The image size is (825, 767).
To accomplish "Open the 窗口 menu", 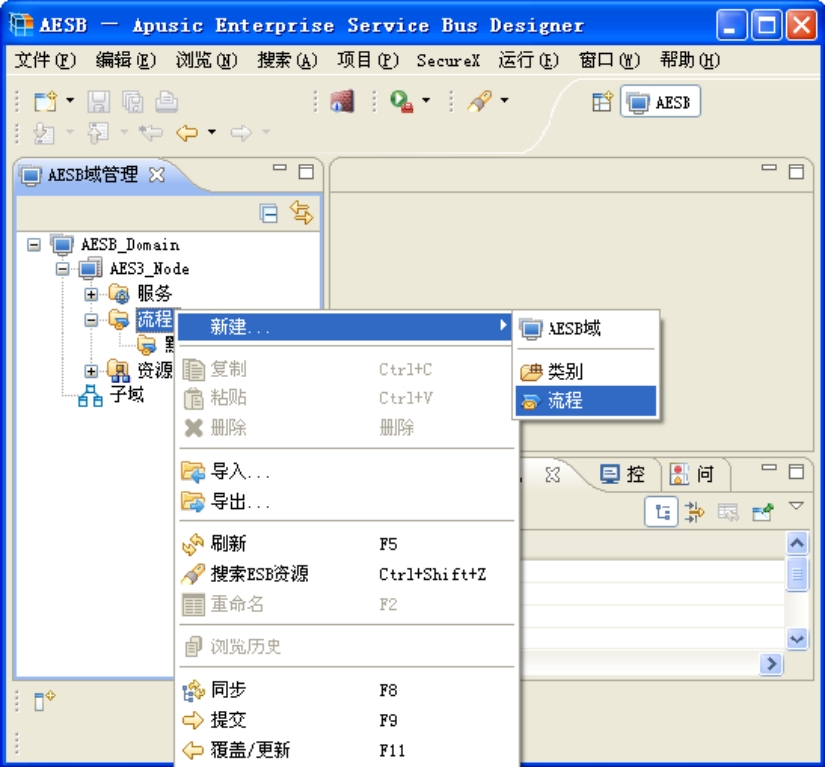I will point(609,60).
